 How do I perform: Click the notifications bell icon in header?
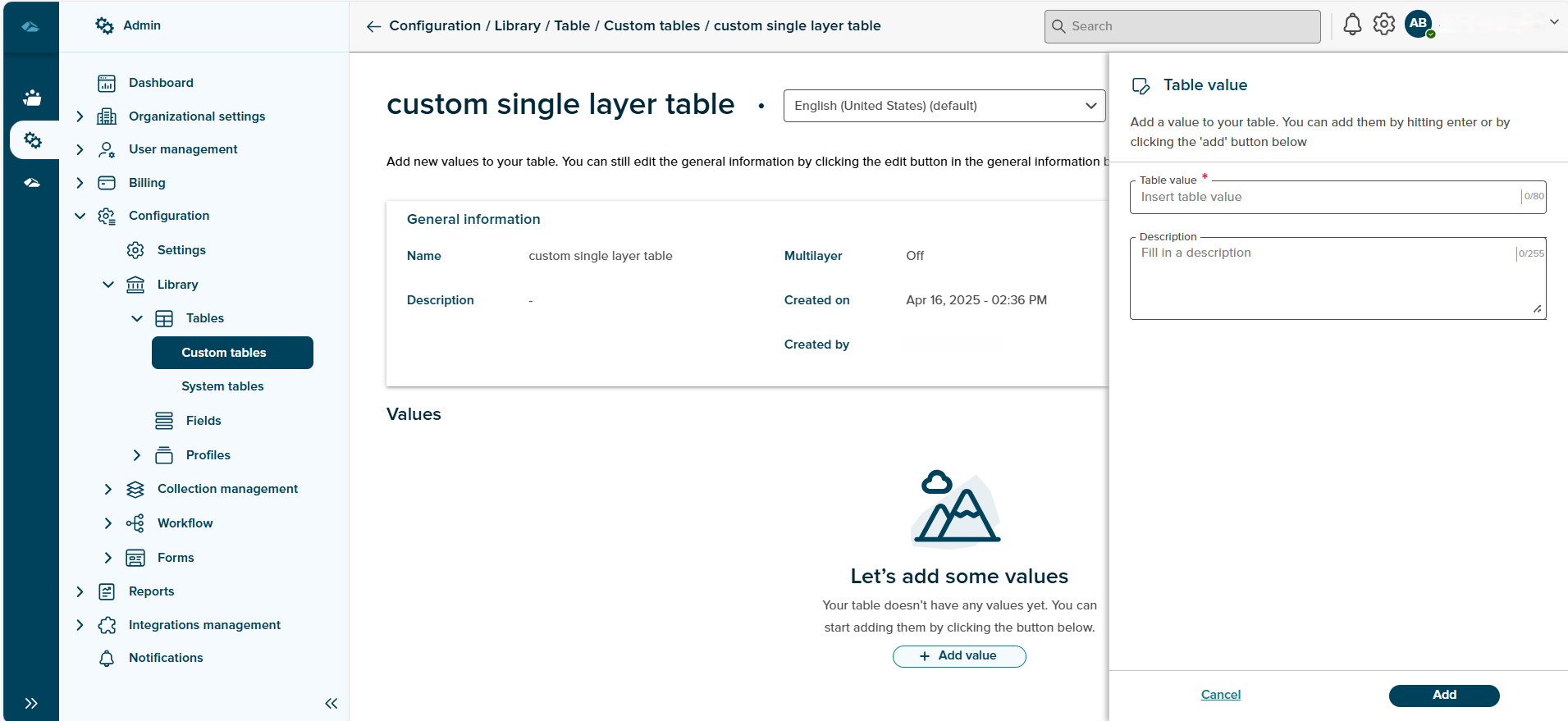coord(1352,25)
